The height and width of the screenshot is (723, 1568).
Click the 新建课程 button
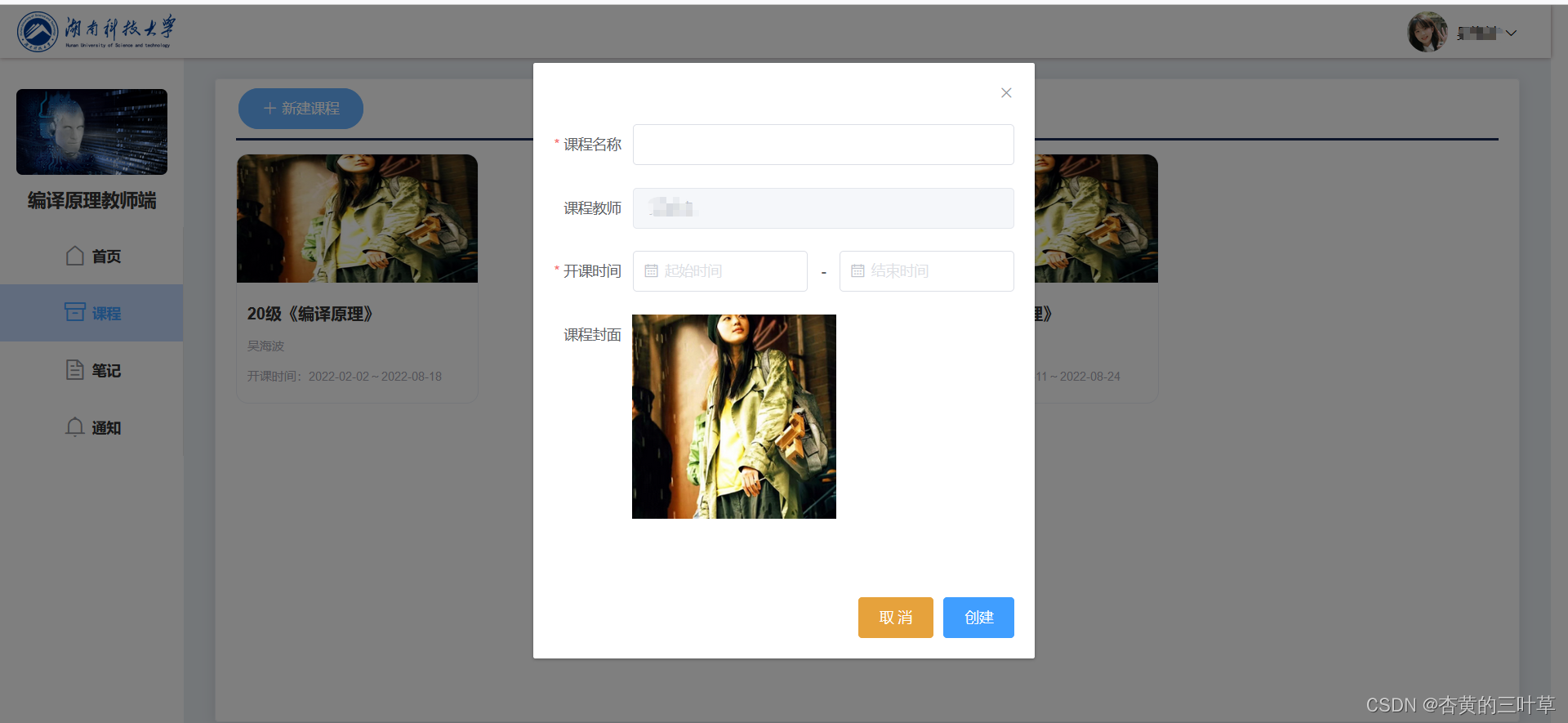click(x=301, y=109)
